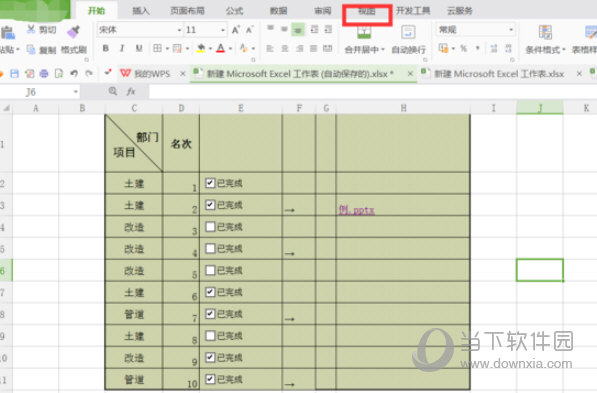Click the align left icon
This screenshot has width=597, height=393.
point(270,48)
